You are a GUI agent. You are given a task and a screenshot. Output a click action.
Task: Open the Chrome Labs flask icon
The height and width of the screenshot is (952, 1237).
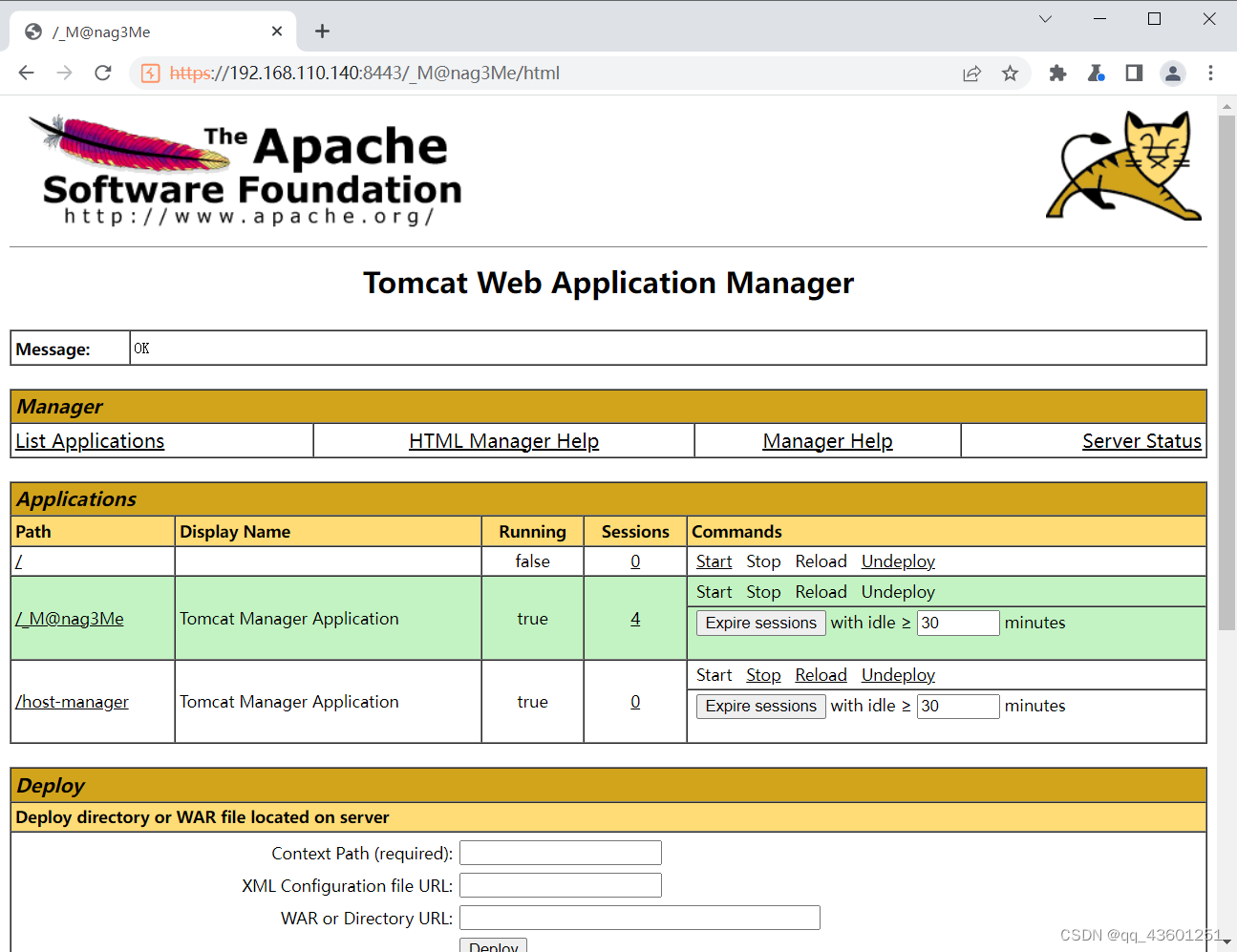tap(1096, 73)
